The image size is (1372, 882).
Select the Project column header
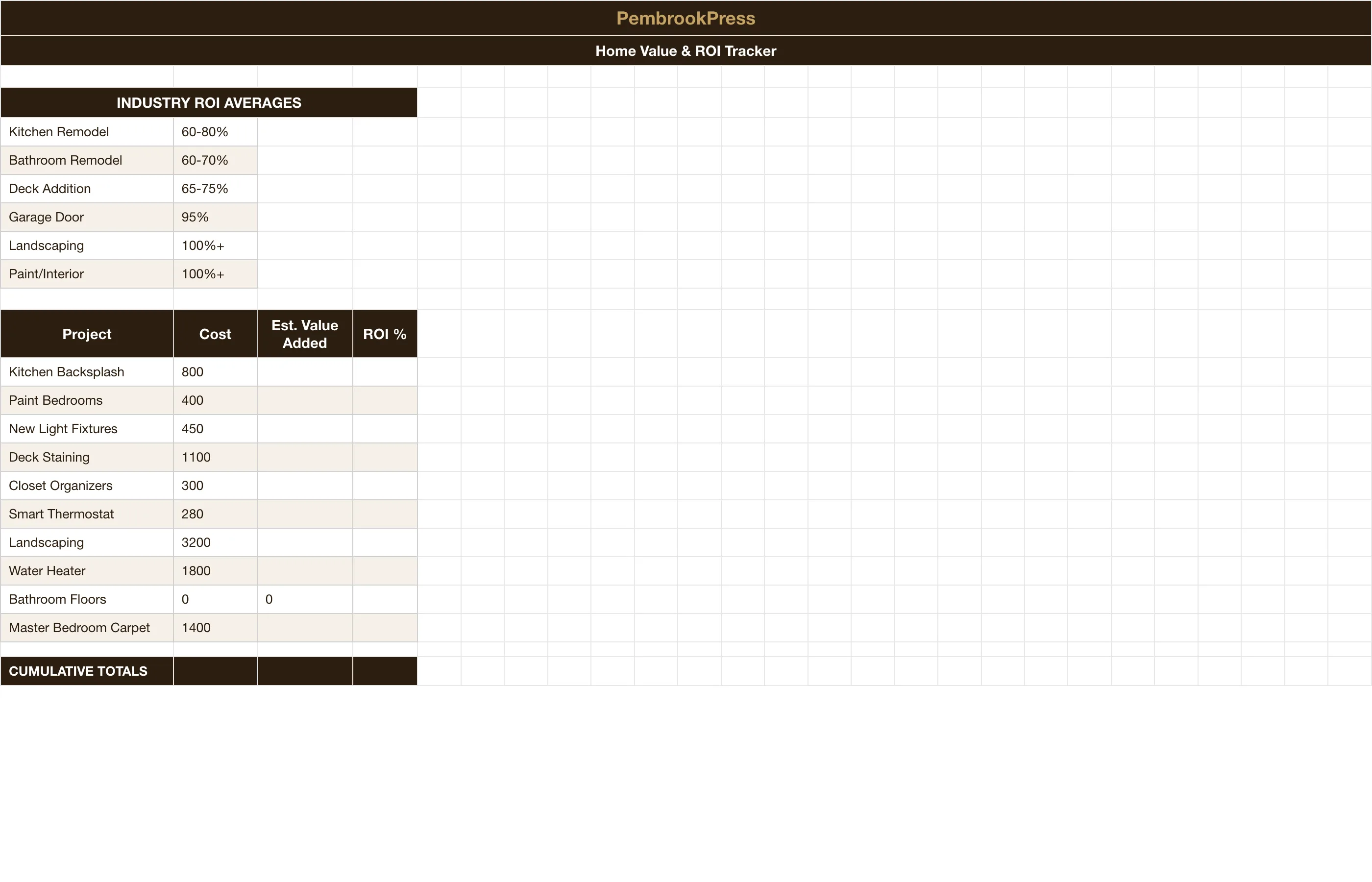point(87,334)
